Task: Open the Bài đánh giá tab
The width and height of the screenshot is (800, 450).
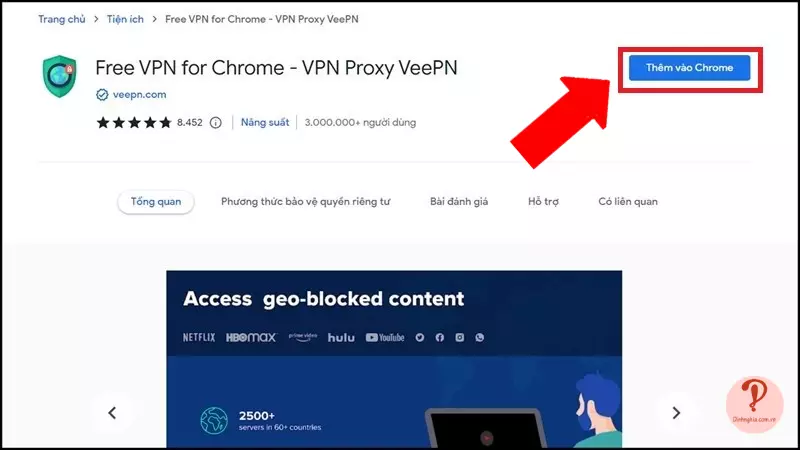Action: pos(459,202)
